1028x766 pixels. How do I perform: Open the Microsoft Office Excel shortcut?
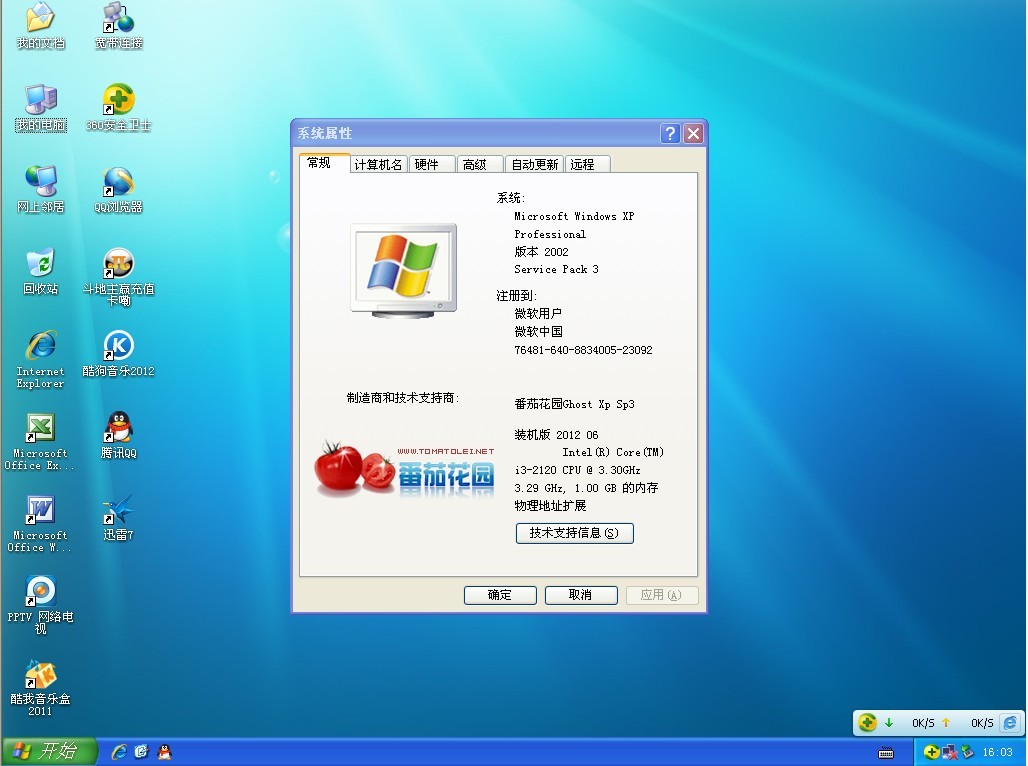(40, 428)
